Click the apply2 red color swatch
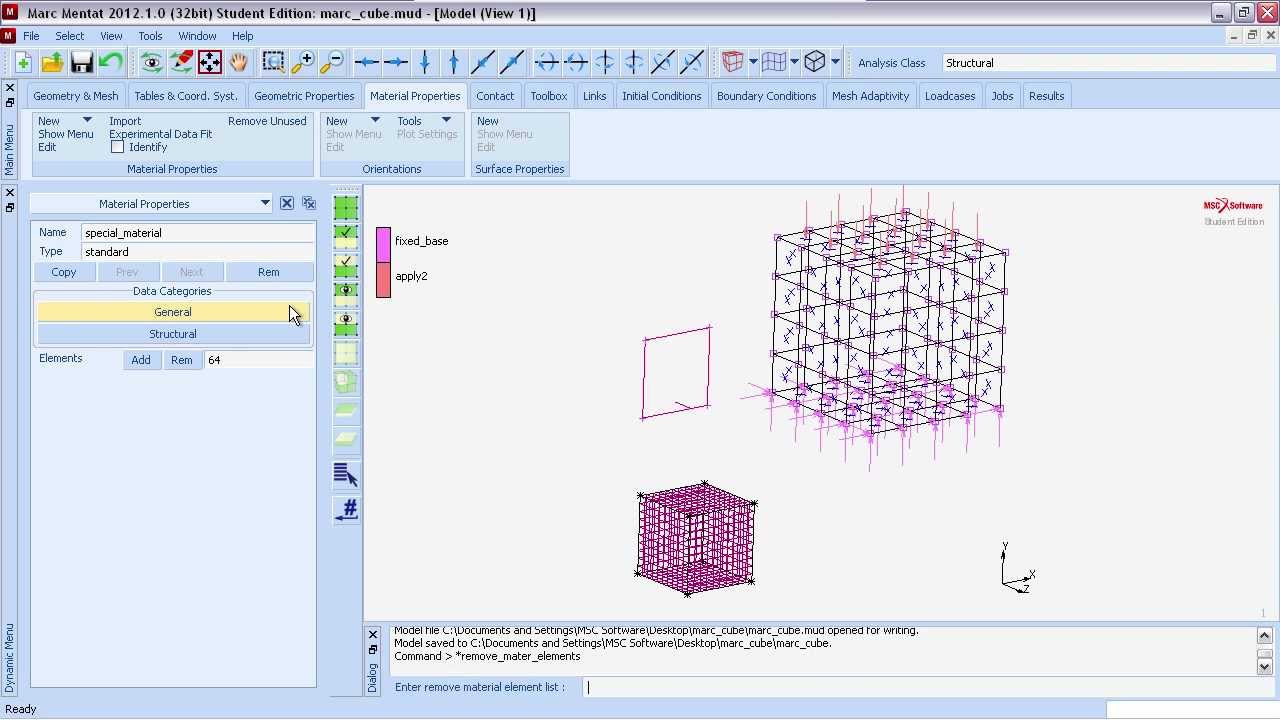Image resolution: width=1280 pixels, height=720 pixels. tap(383, 280)
